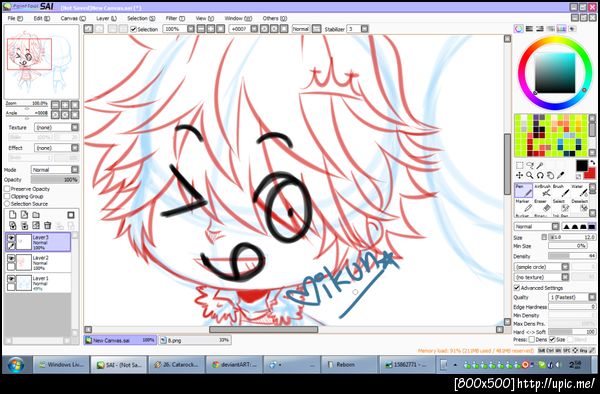Select the Layer2 row
The image size is (600, 394).
(38, 263)
